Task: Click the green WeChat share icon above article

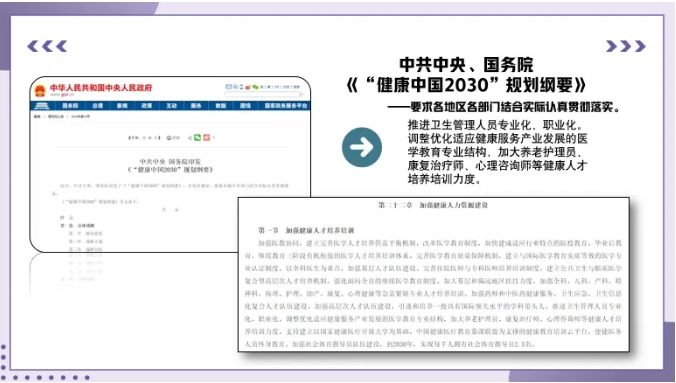Action: 197,138
